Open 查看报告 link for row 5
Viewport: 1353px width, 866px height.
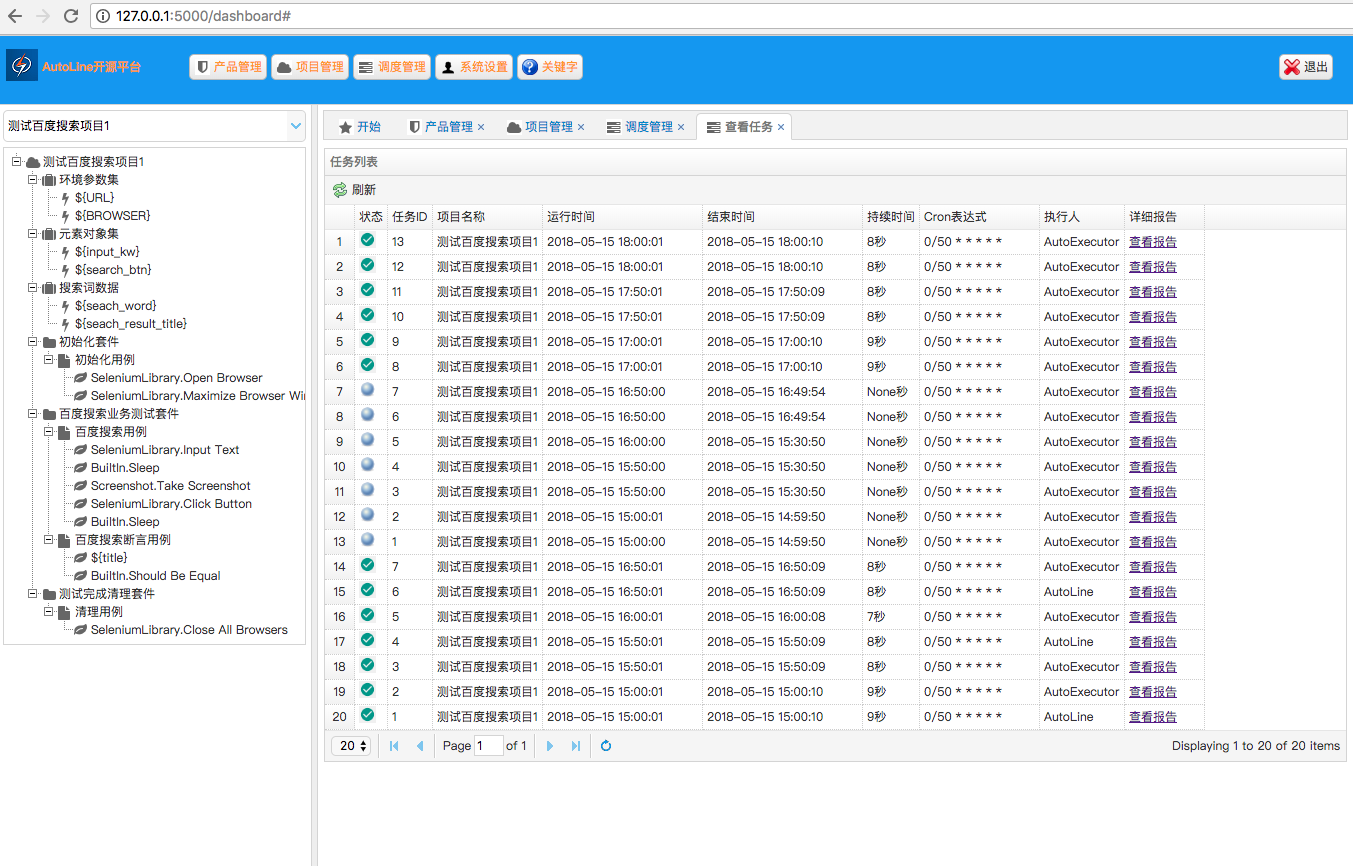point(1153,342)
